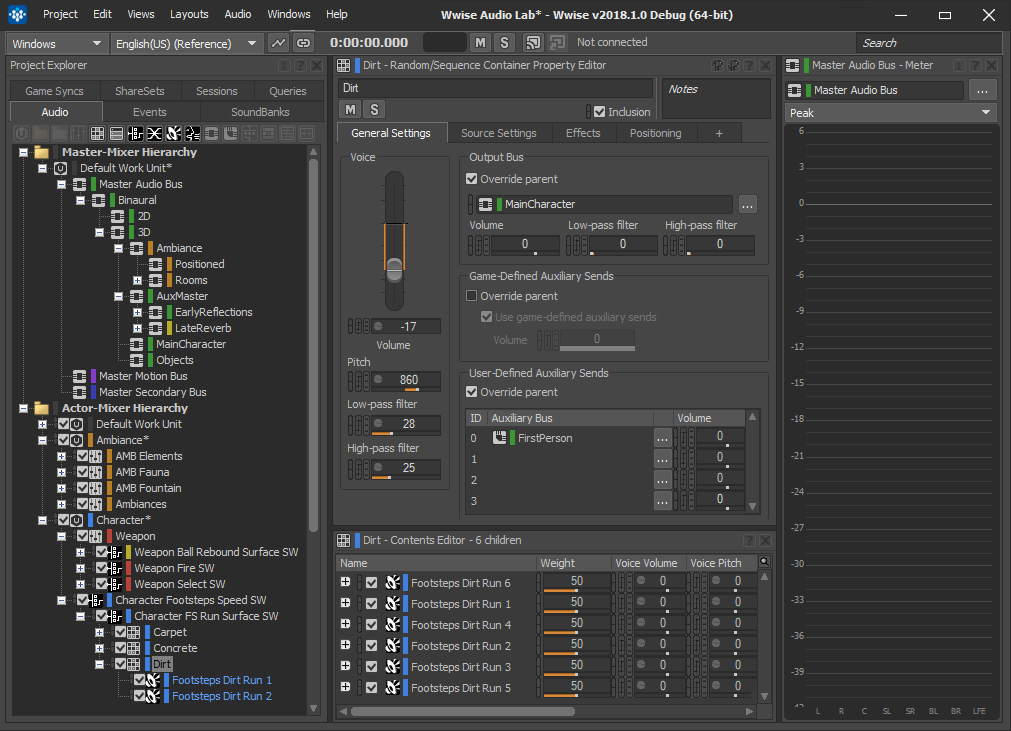Check Override parent under Game-Defined Auxiliary Sends
This screenshot has height=731, width=1011.
point(472,296)
